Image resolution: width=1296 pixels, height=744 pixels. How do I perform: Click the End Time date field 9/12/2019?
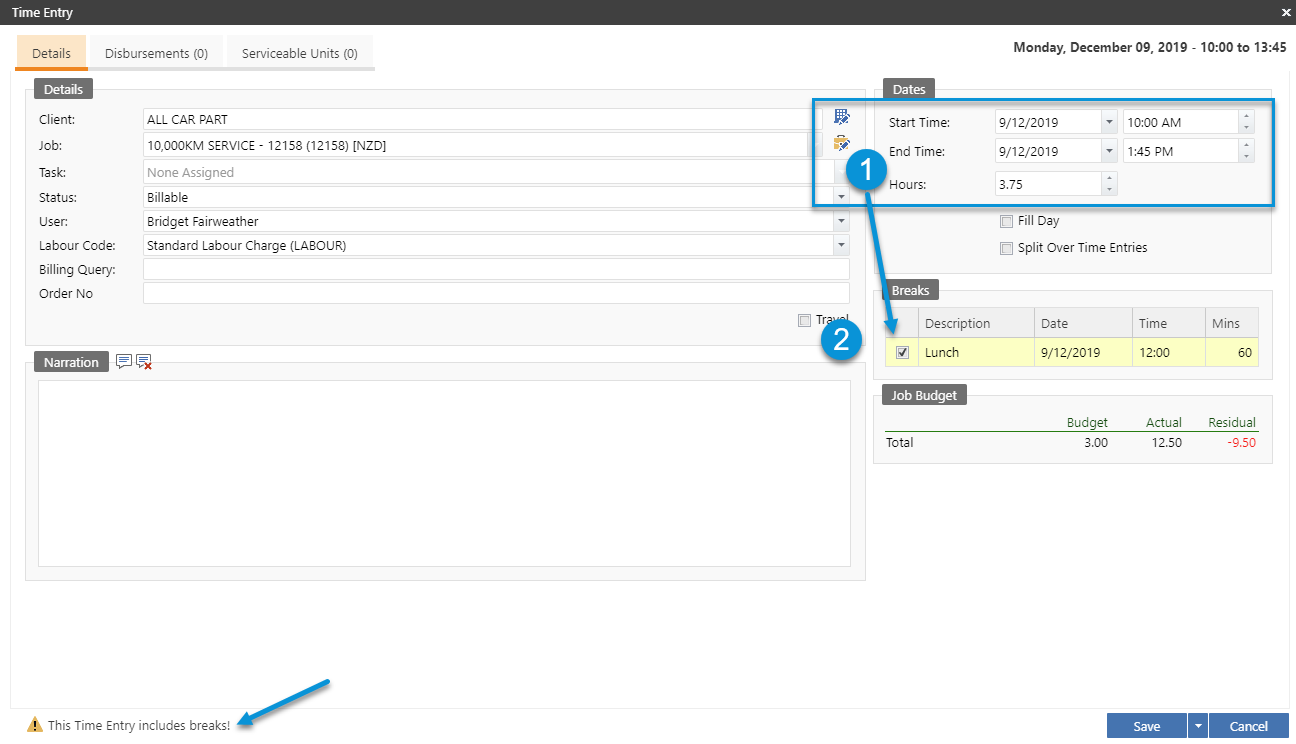(x=1048, y=151)
